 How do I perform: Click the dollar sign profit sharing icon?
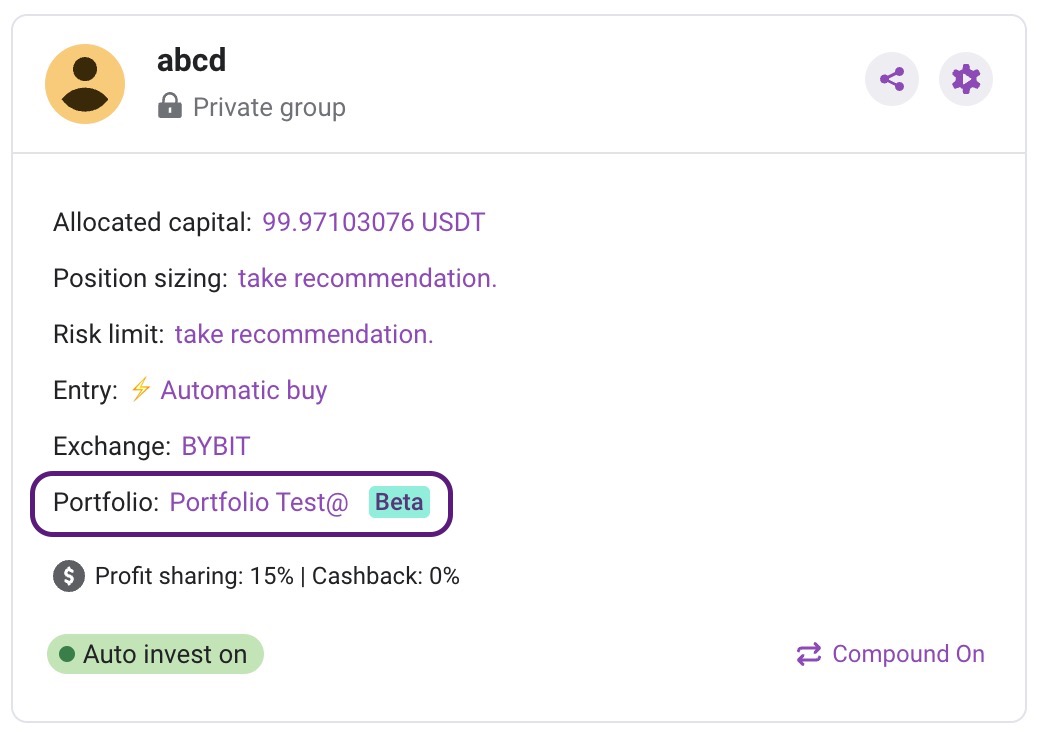pyautogui.click(x=68, y=576)
